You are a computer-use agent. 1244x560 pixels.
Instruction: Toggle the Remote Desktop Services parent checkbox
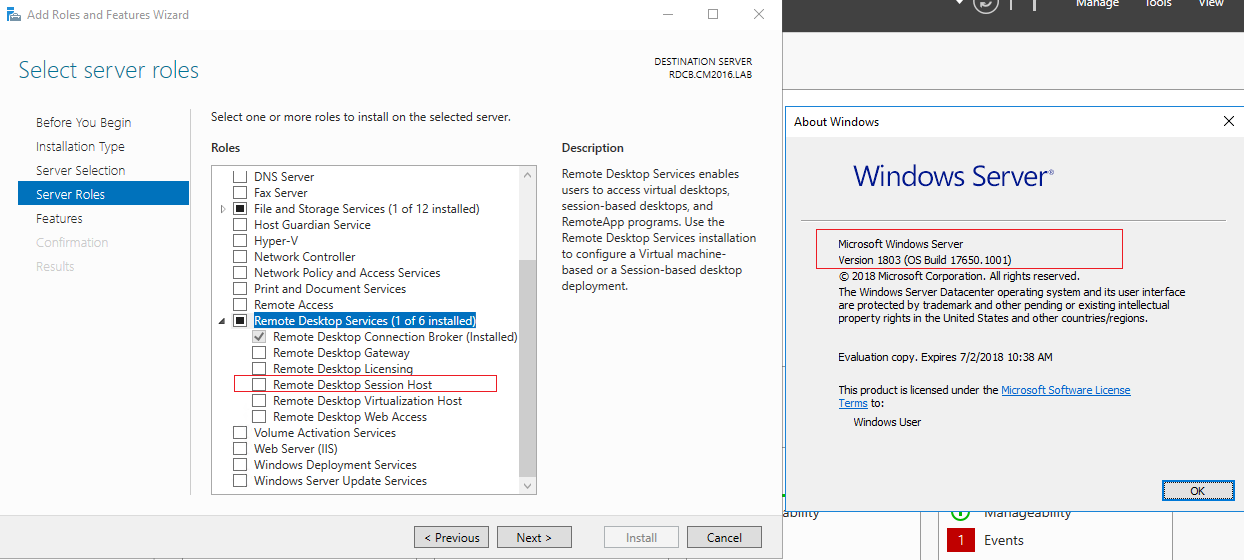(240, 321)
